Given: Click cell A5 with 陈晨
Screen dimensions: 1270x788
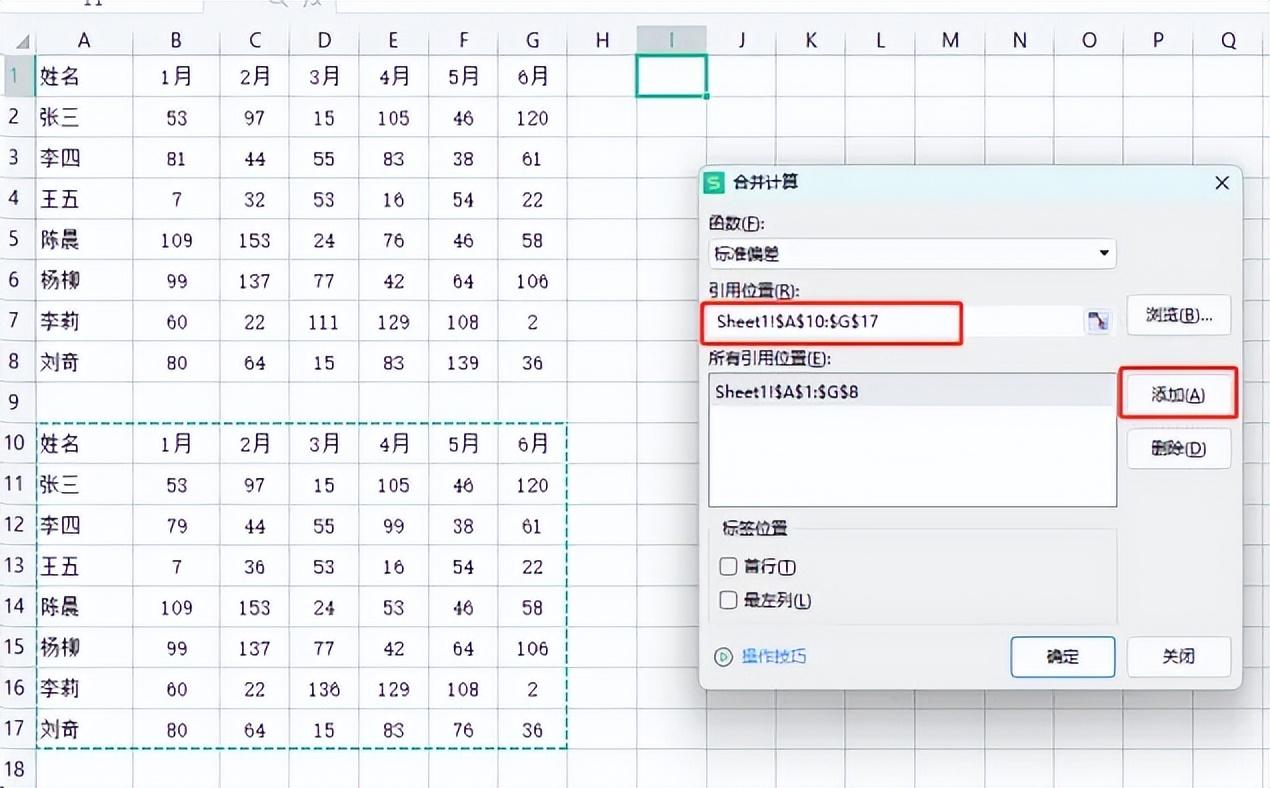Looking at the screenshot, I should tap(84, 240).
